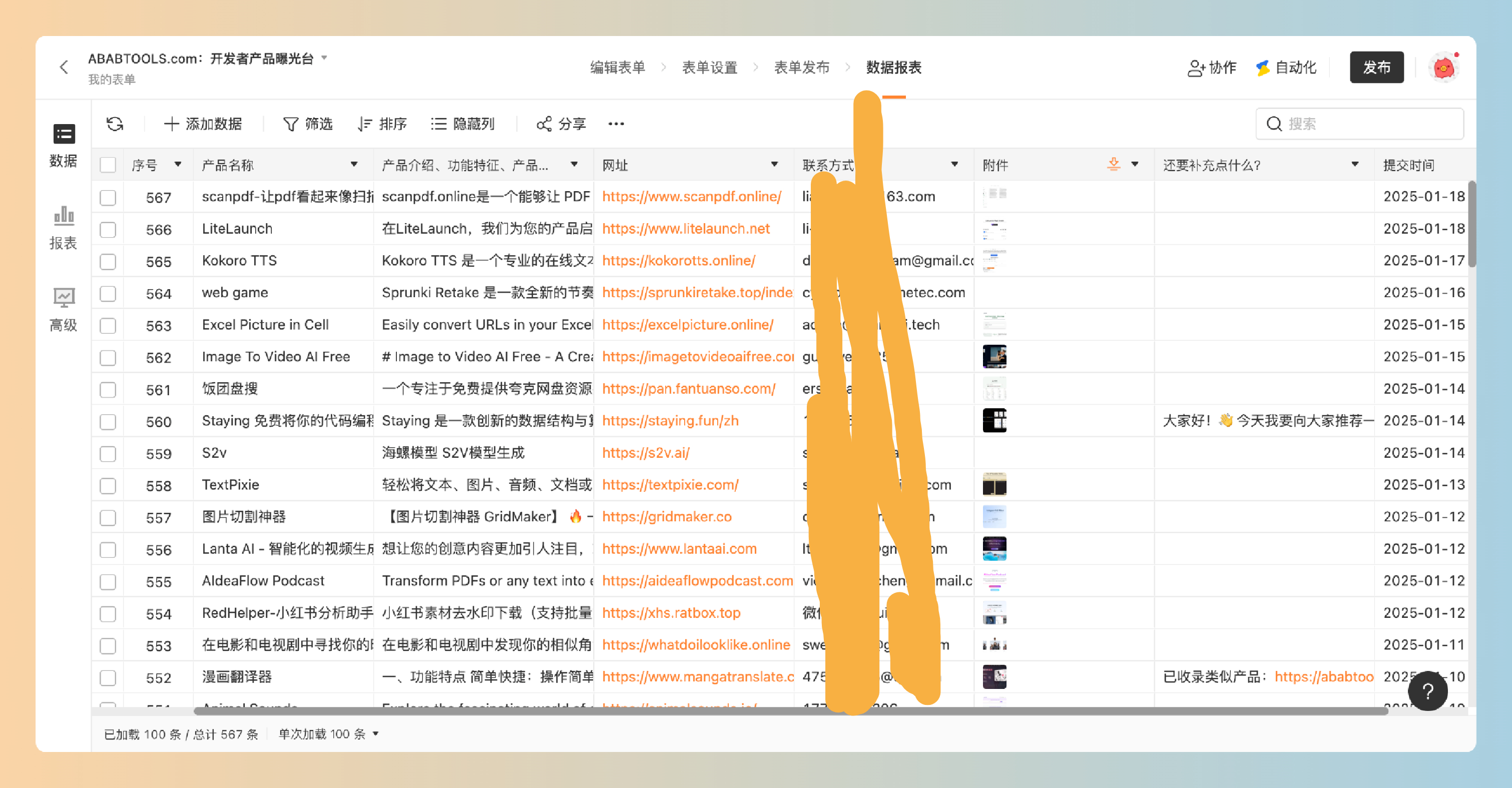The width and height of the screenshot is (1512, 788).
Task: Click the back arrow icon
Action: [64, 68]
